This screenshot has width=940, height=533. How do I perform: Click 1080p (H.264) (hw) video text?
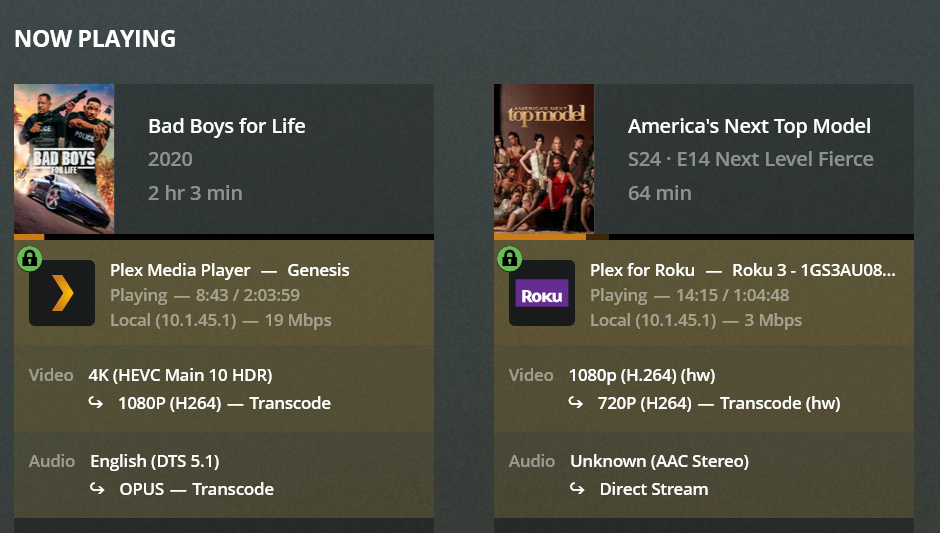click(642, 375)
